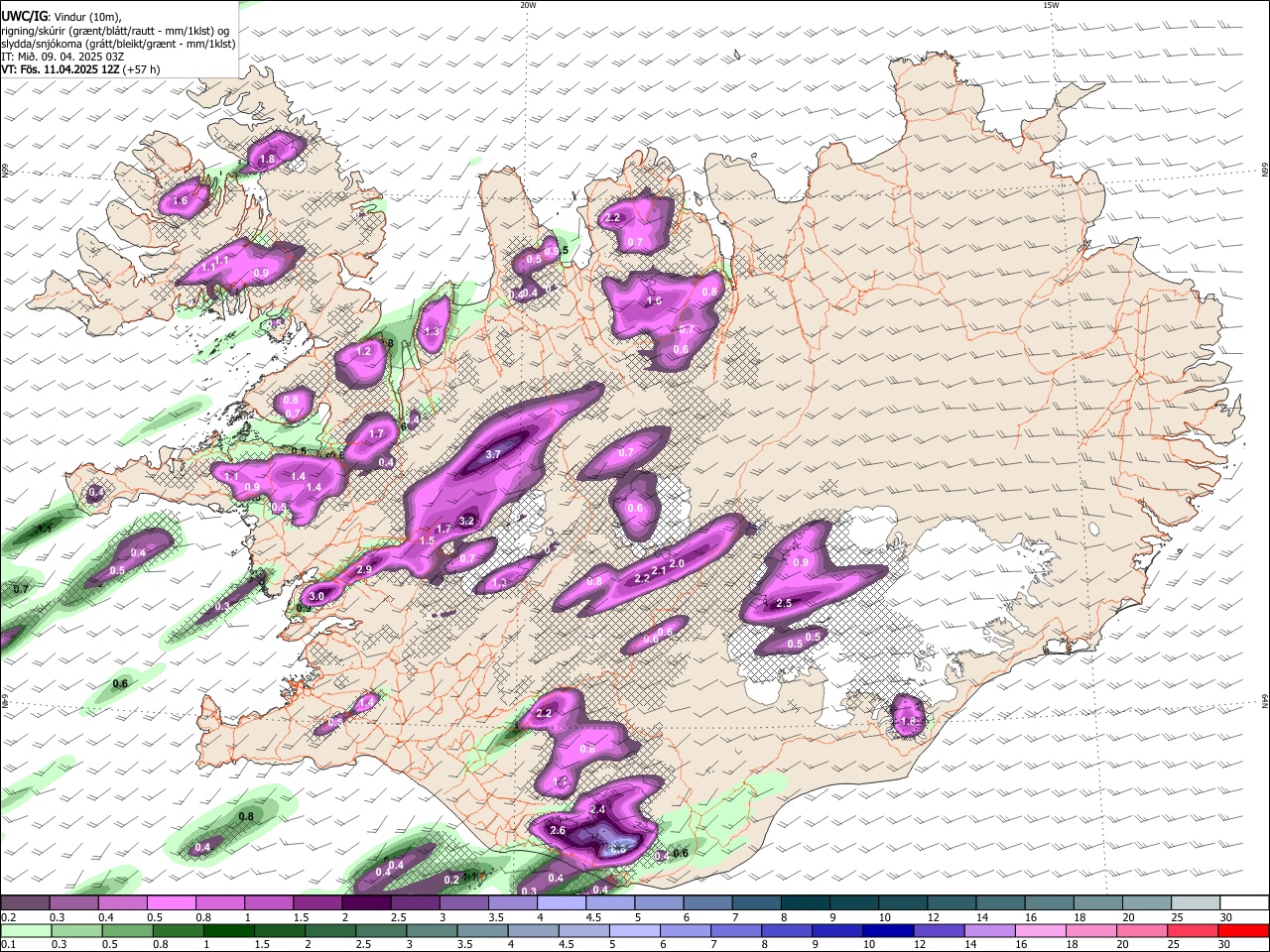Pick the dark plum 0.2 swatch in the upper snow legend
Screen dimensions: 1270x952
tap(25, 903)
